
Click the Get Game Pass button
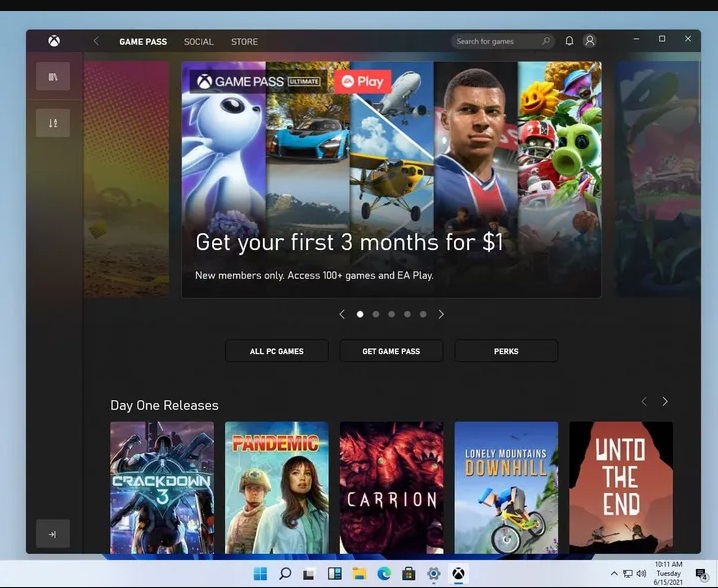point(391,351)
